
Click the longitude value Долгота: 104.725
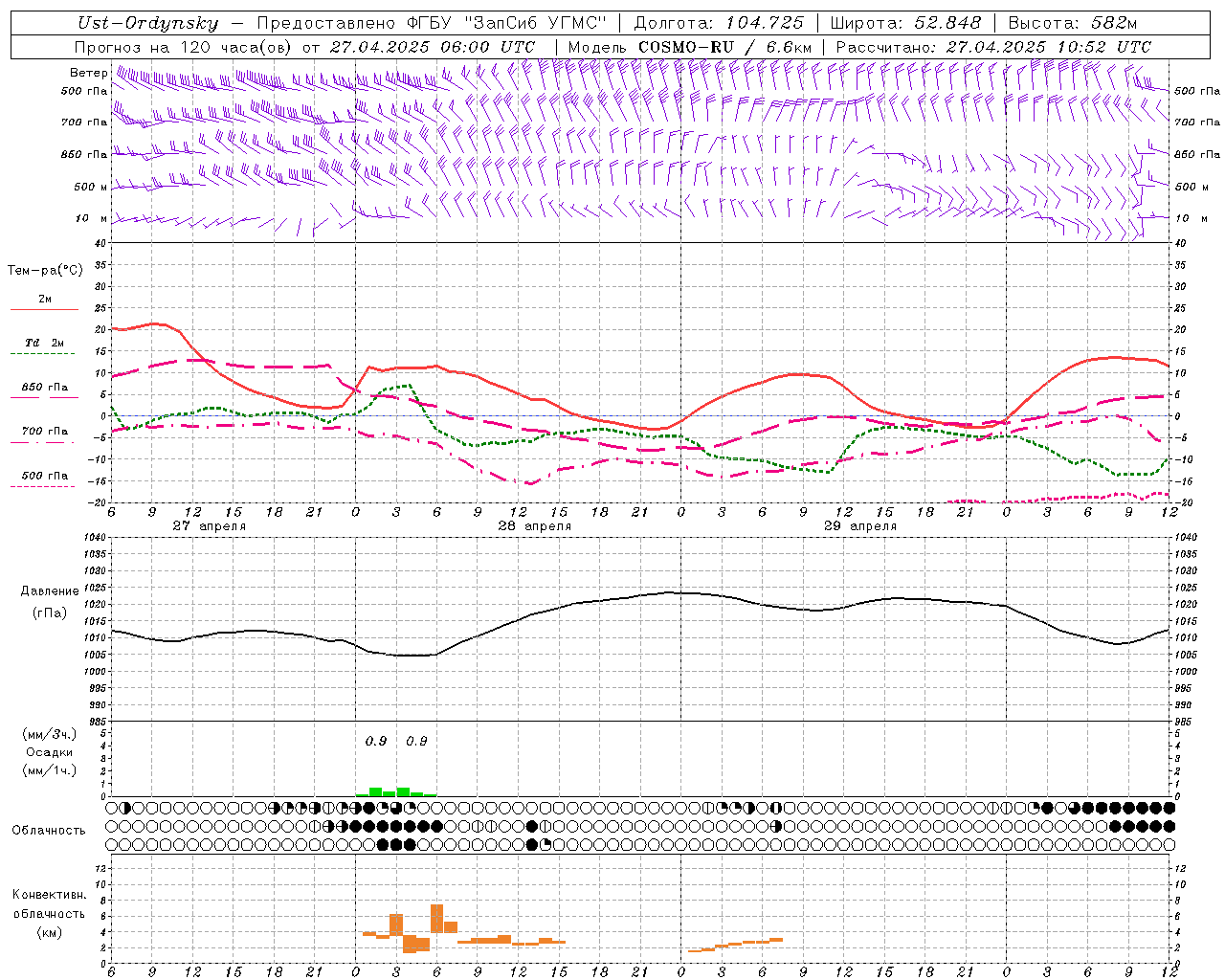point(719,23)
